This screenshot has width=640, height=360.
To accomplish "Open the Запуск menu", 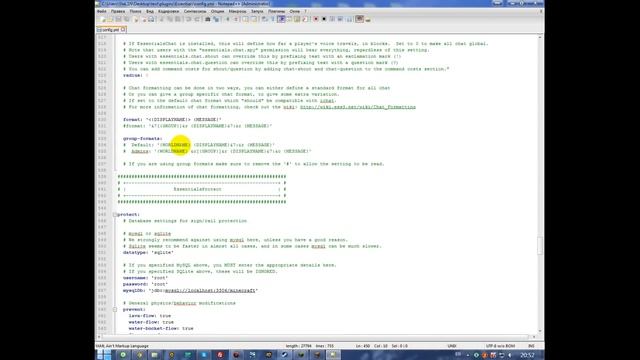I will 257,11.
